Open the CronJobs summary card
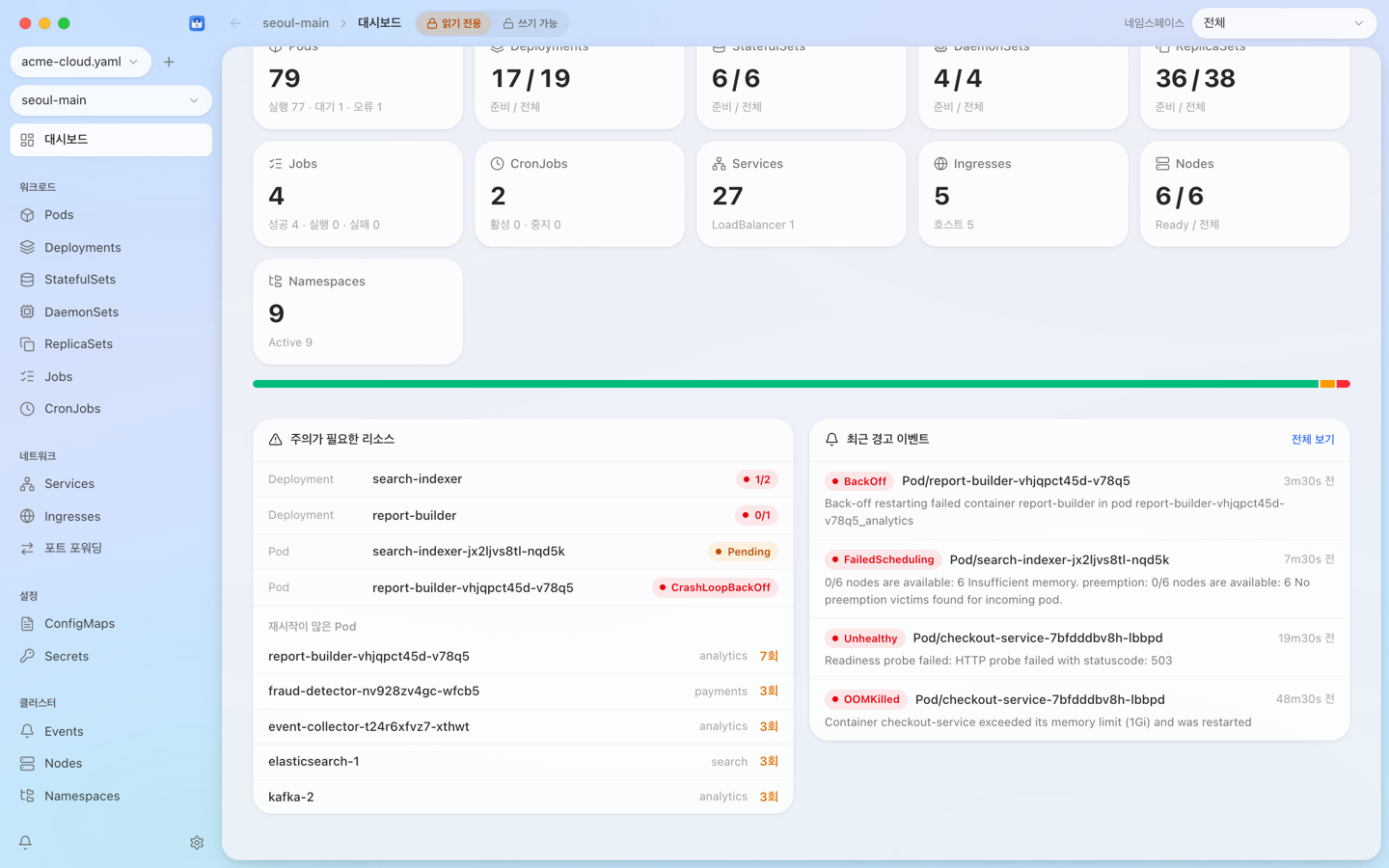1389x868 pixels. tap(580, 194)
